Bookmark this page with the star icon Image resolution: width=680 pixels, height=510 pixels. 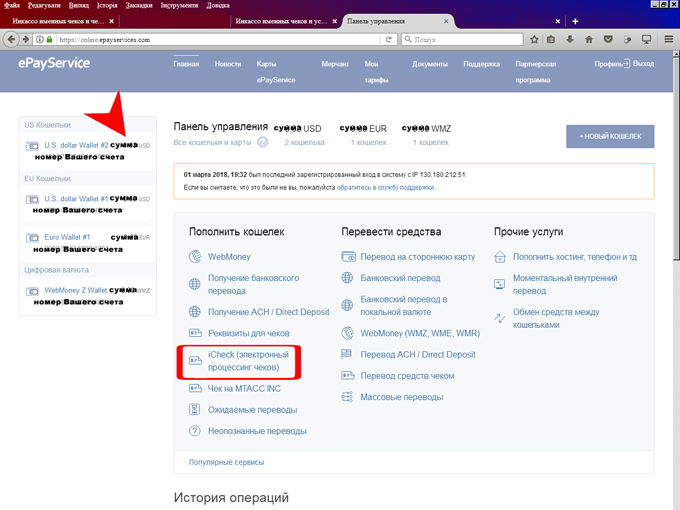534,39
